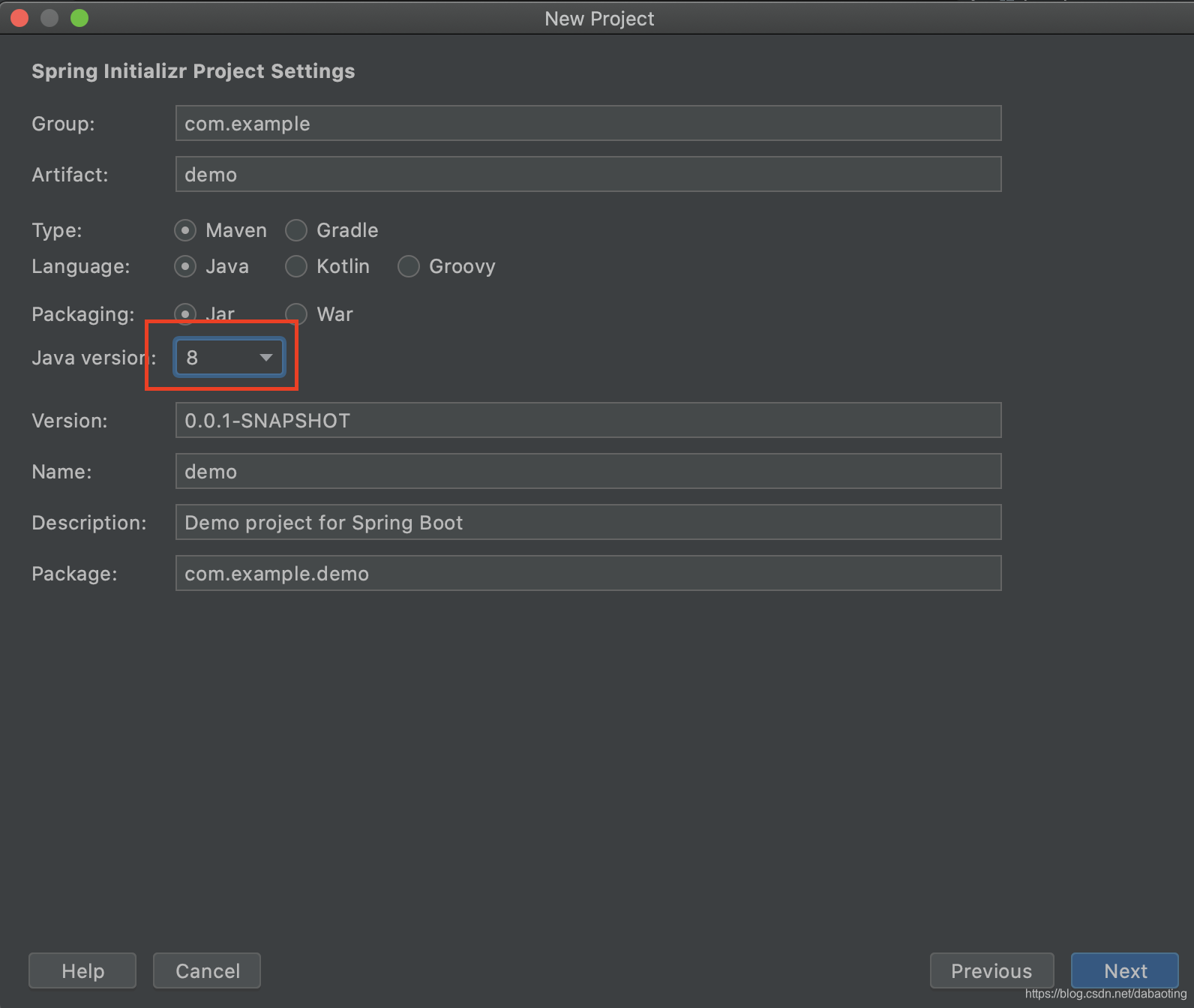Click the Language label
The width and height of the screenshot is (1194, 1008).
coord(81,266)
